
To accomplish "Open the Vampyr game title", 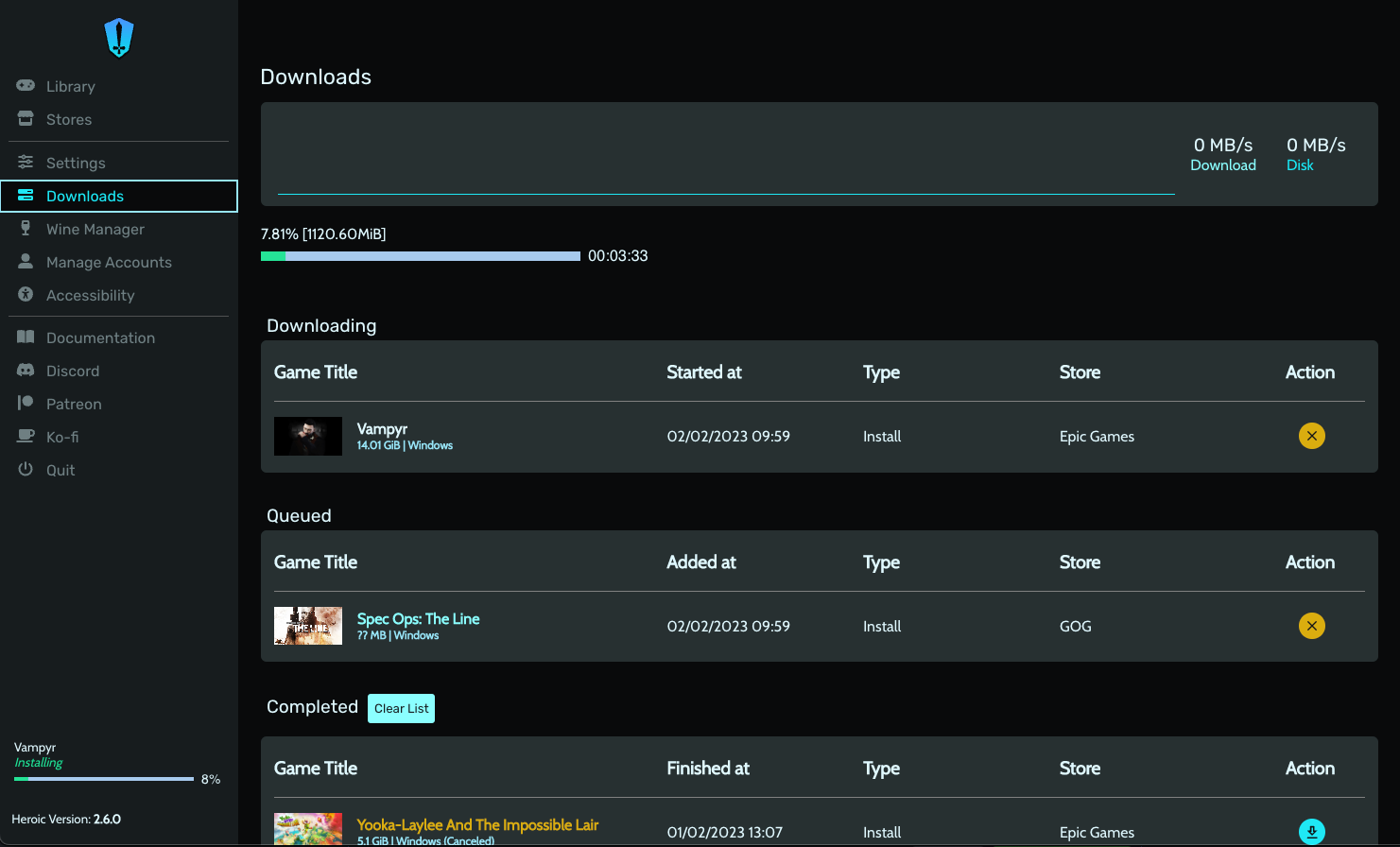I will pyautogui.click(x=382, y=428).
